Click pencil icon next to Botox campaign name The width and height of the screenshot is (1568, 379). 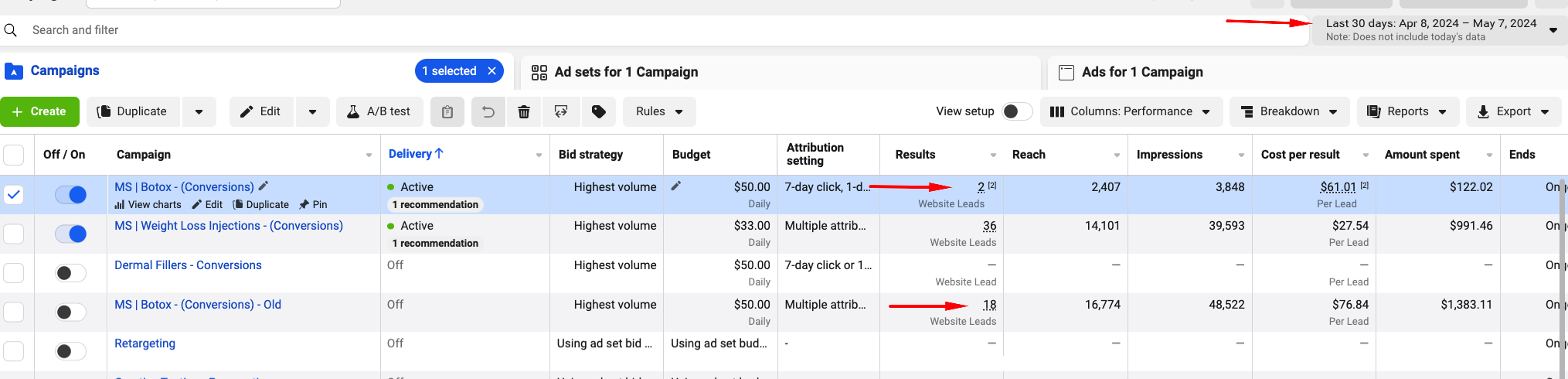pos(264,186)
